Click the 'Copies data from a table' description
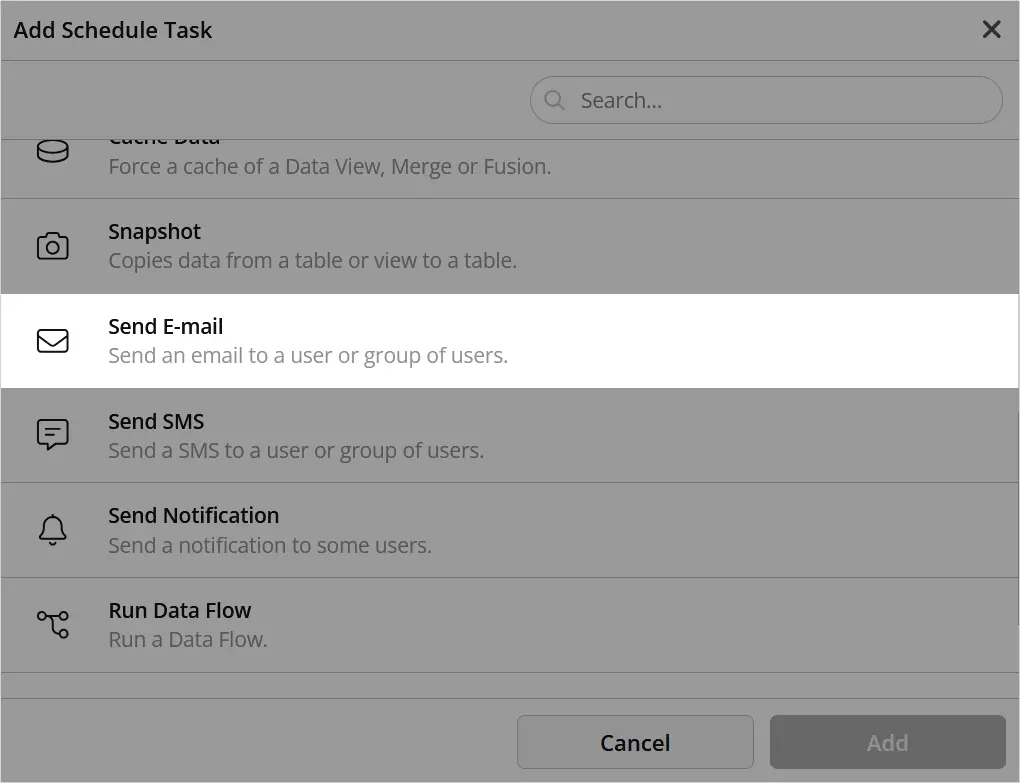The image size is (1020, 783). (x=312, y=261)
